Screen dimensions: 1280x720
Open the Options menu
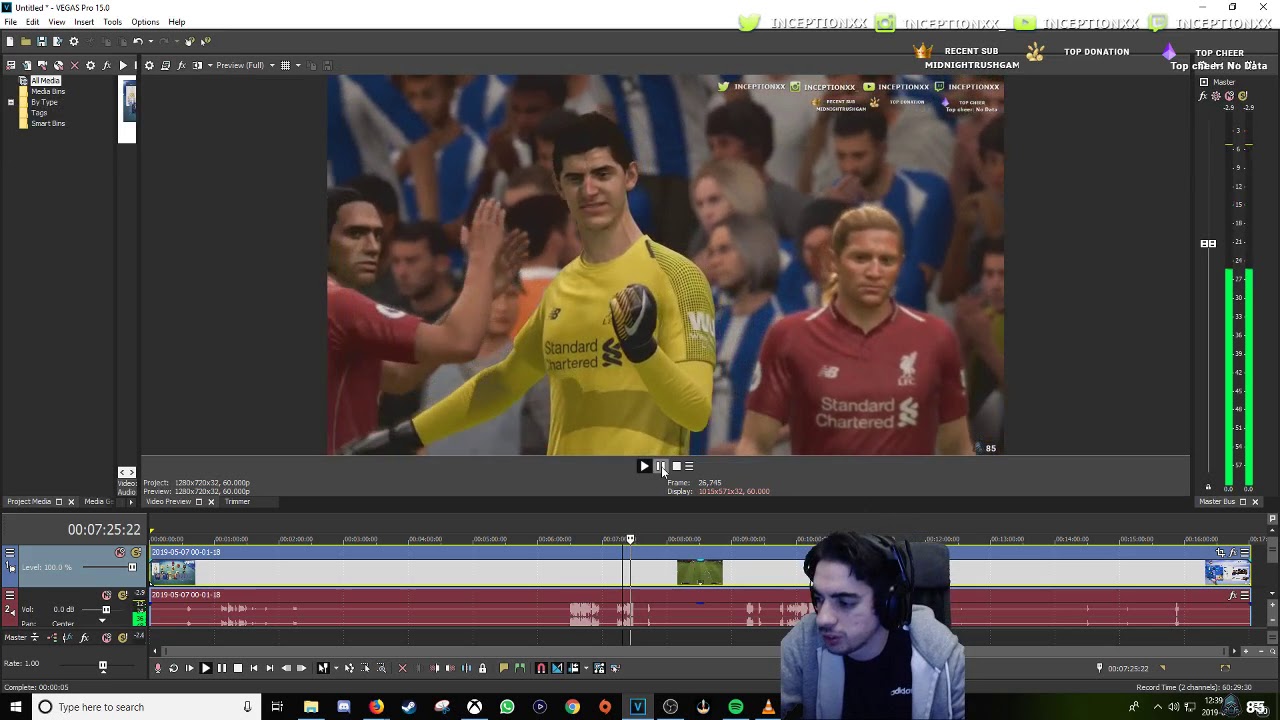(145, 22)
